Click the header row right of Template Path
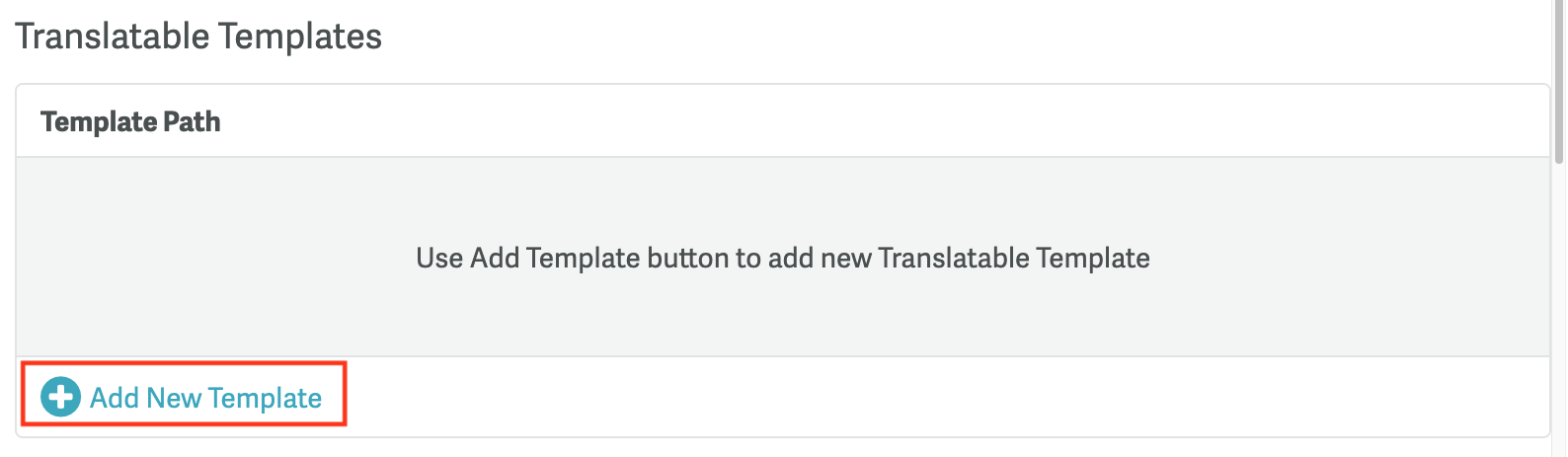 tap(889, 121)
